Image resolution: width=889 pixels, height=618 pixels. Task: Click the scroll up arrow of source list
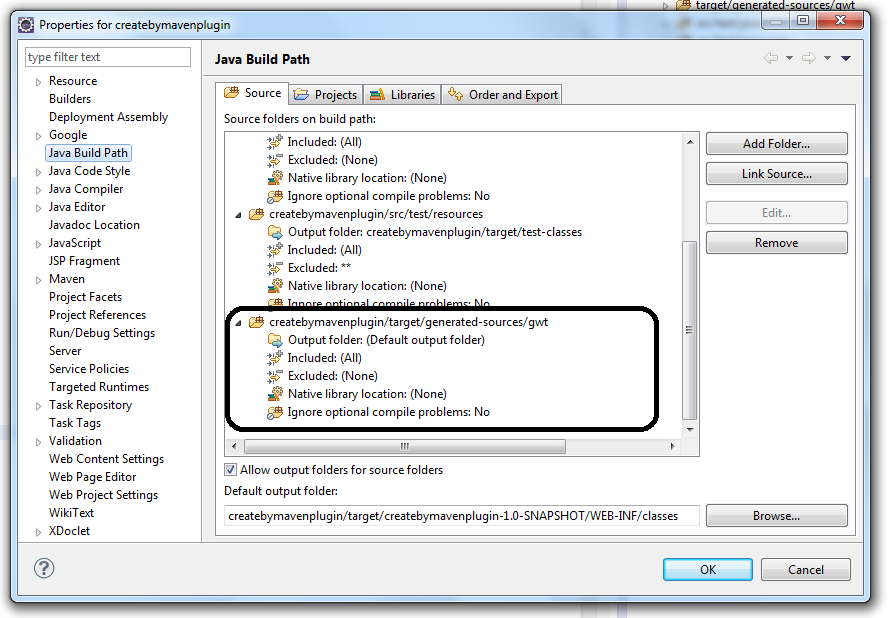coord(690,142)
